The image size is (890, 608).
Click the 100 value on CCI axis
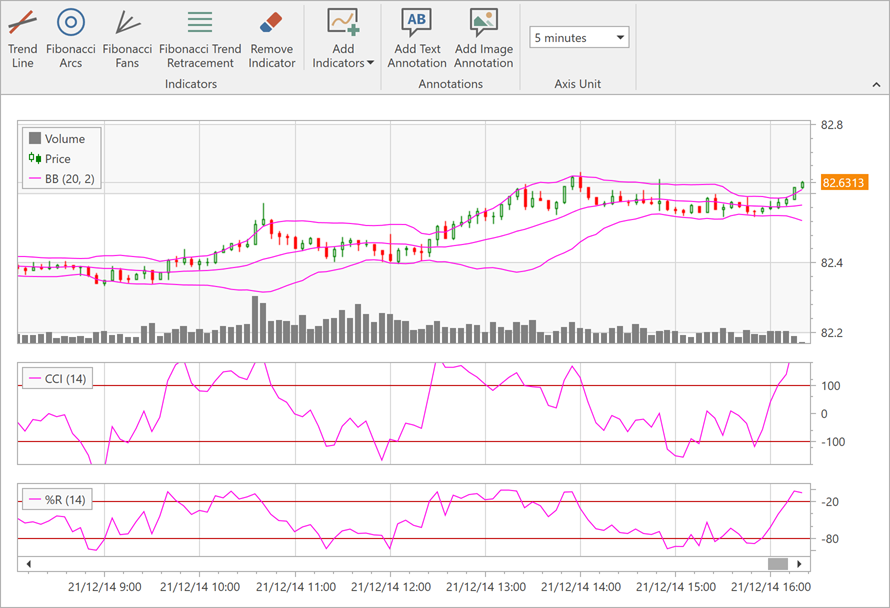(830, 386)
